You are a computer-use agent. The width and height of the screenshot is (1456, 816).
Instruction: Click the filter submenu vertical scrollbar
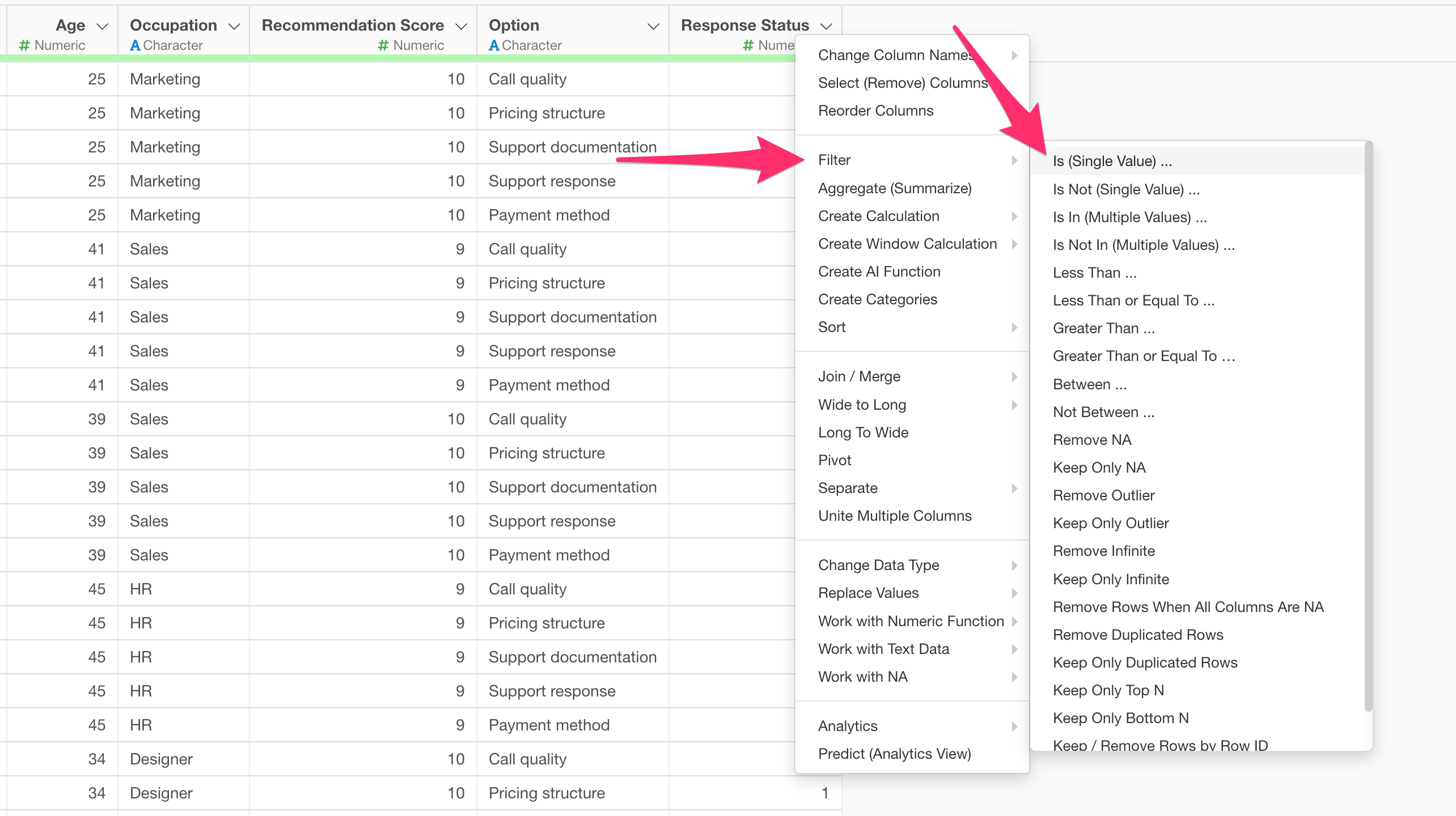coord(1368,425)
